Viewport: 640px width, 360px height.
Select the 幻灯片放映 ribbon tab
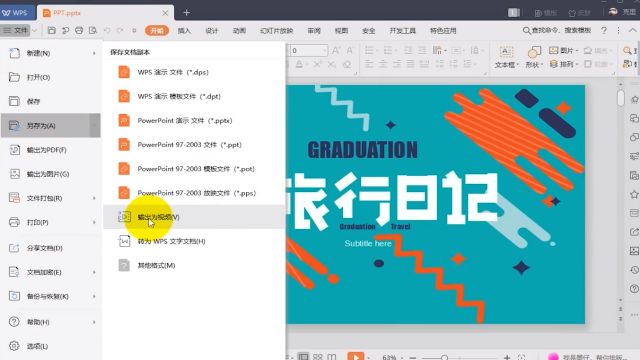pyautogui.click(x=277, y=31)
